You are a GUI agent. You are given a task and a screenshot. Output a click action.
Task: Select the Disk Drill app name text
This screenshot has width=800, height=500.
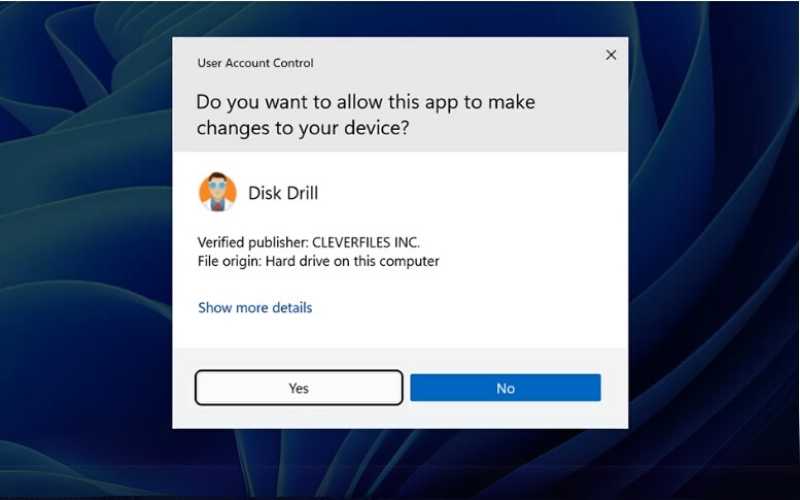point(283,193)
